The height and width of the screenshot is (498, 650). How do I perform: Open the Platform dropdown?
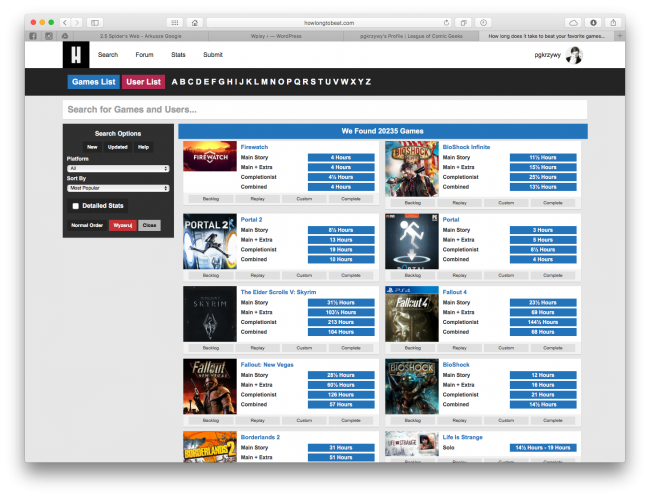pyautogui.click(x=118, y=168)
